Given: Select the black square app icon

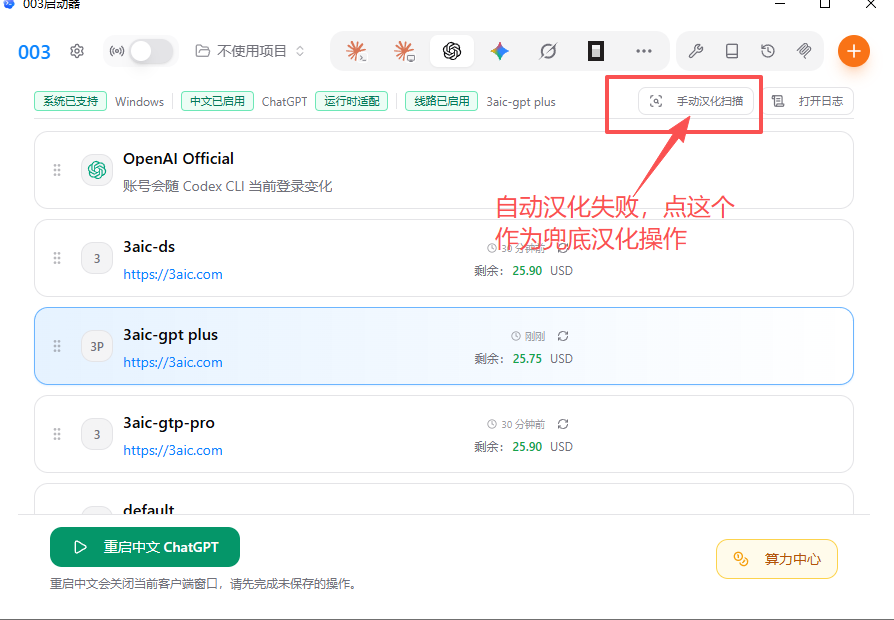Looking at the screenshot, I should click(x=596, y=51).
